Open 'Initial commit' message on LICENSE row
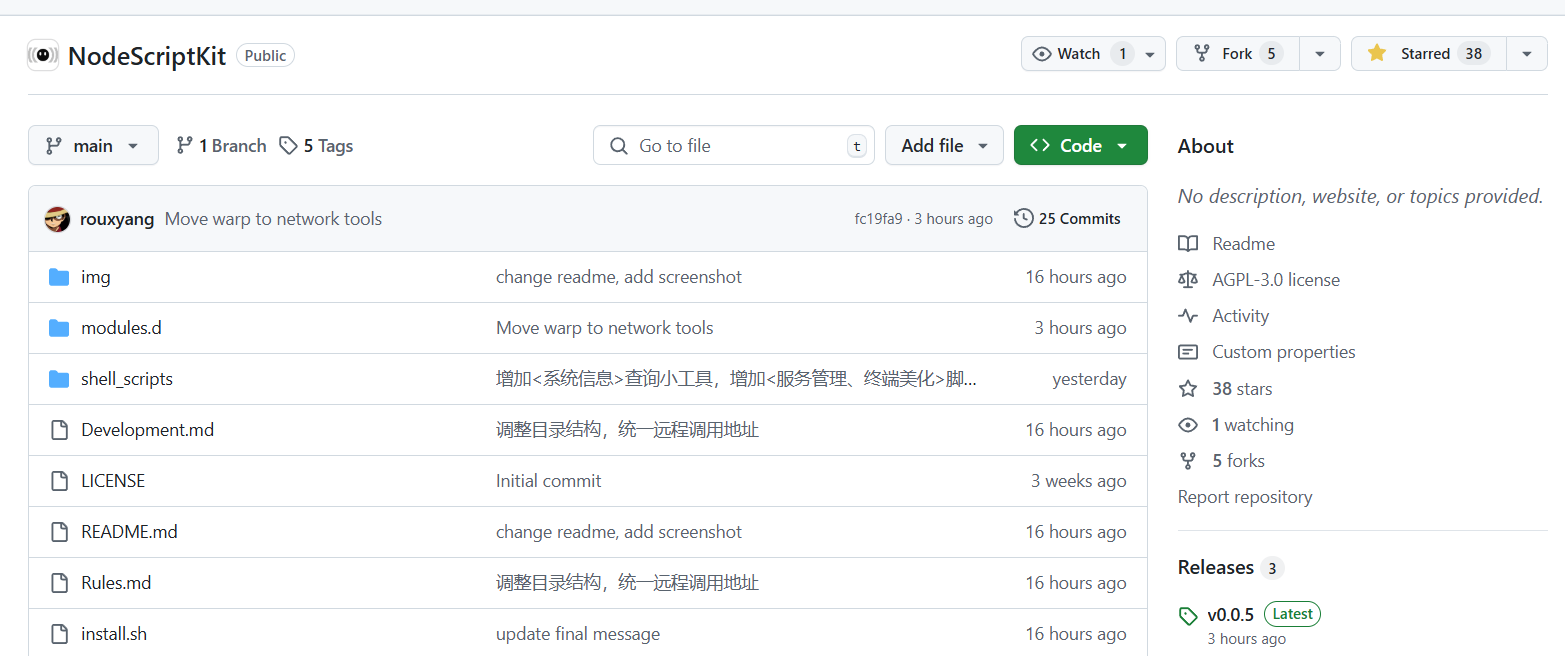Viewport: 1565px width, 656px height. tap(548, 481)
